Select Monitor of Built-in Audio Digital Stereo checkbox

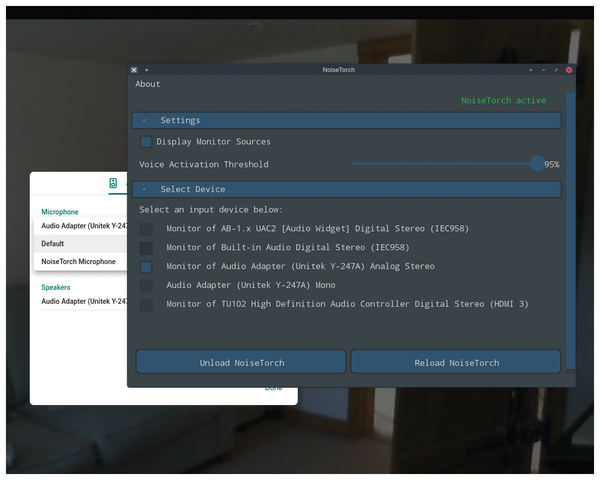146,248
